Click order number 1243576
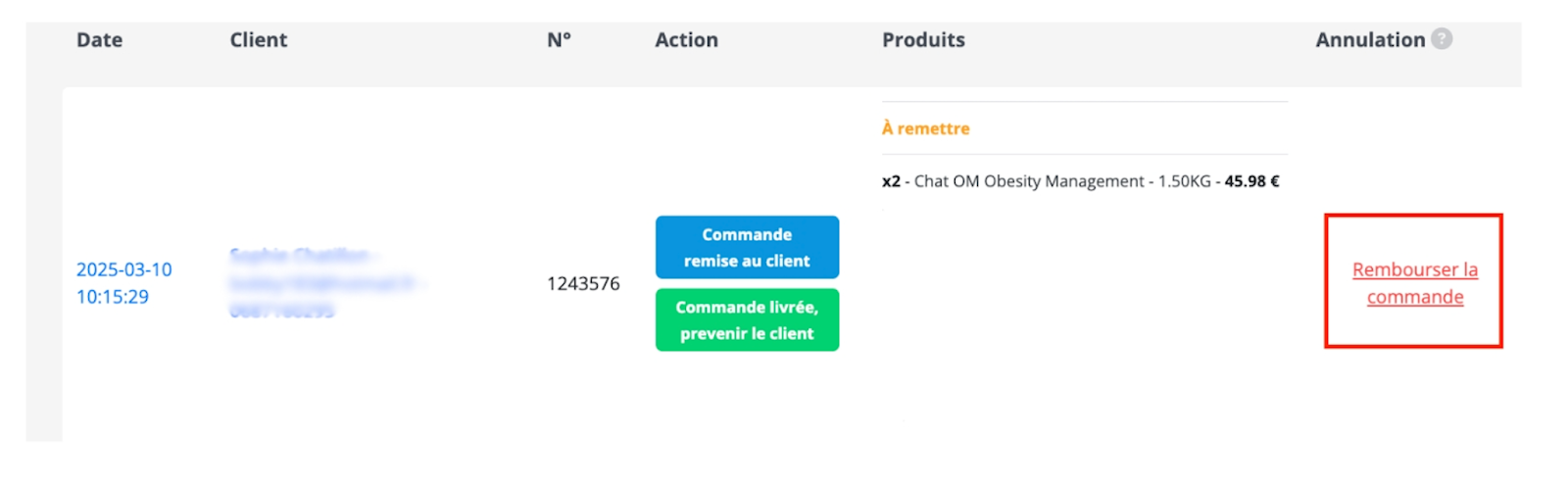The image size is (1568, 482). 583,284
